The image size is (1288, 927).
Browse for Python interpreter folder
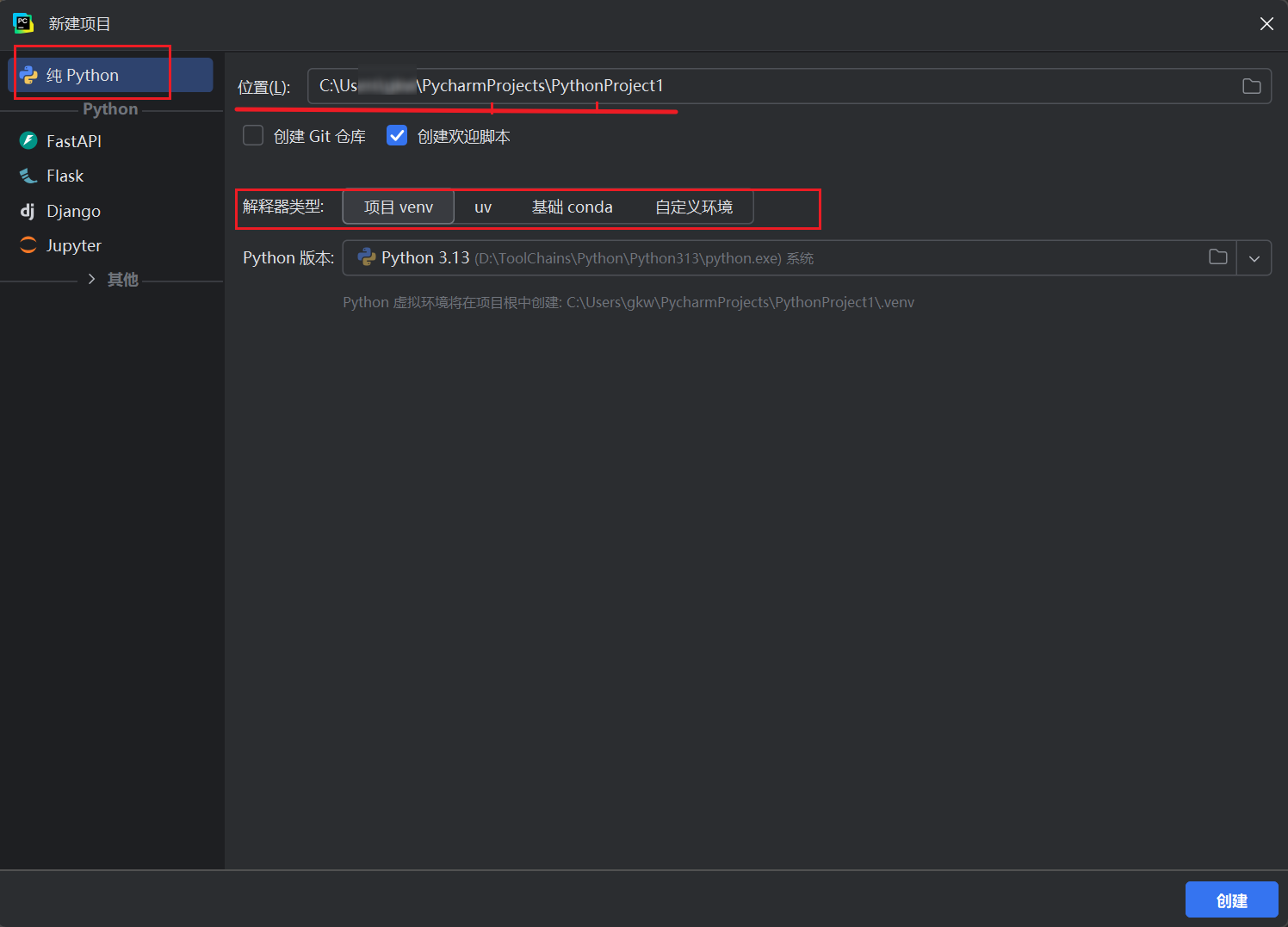tap(1218, 256)
